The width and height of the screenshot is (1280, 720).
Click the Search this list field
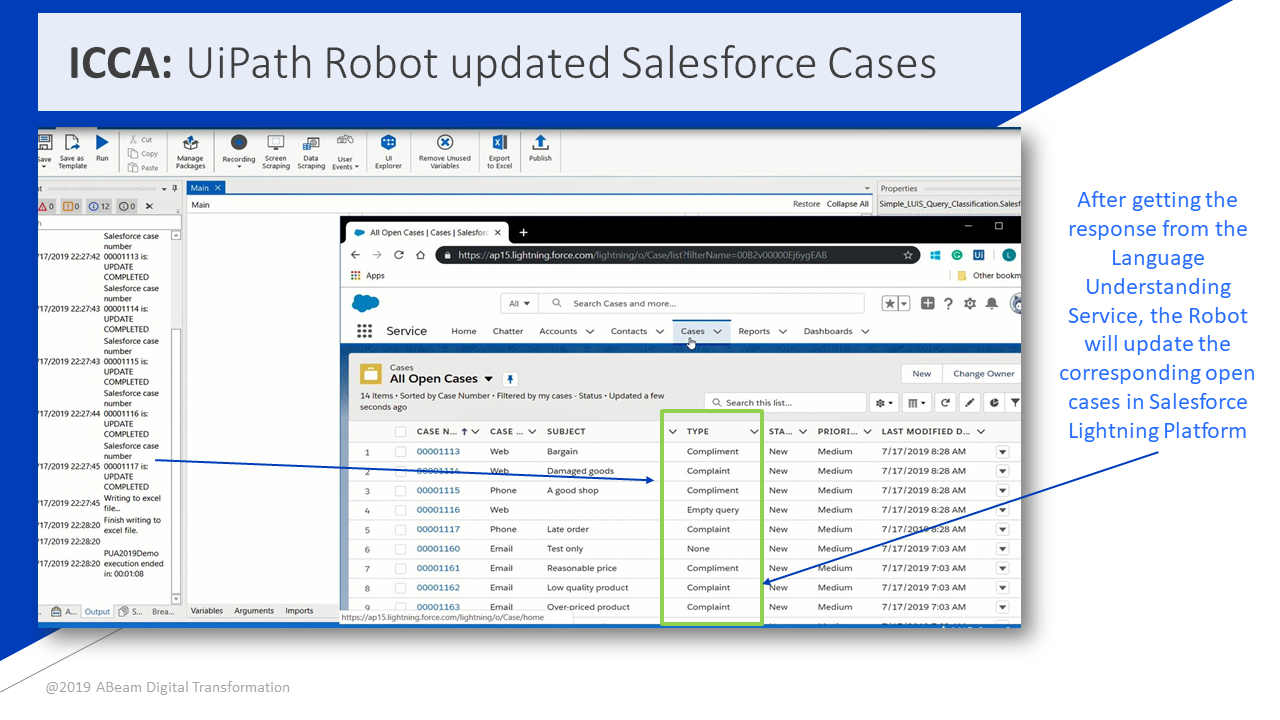point(785,402)
